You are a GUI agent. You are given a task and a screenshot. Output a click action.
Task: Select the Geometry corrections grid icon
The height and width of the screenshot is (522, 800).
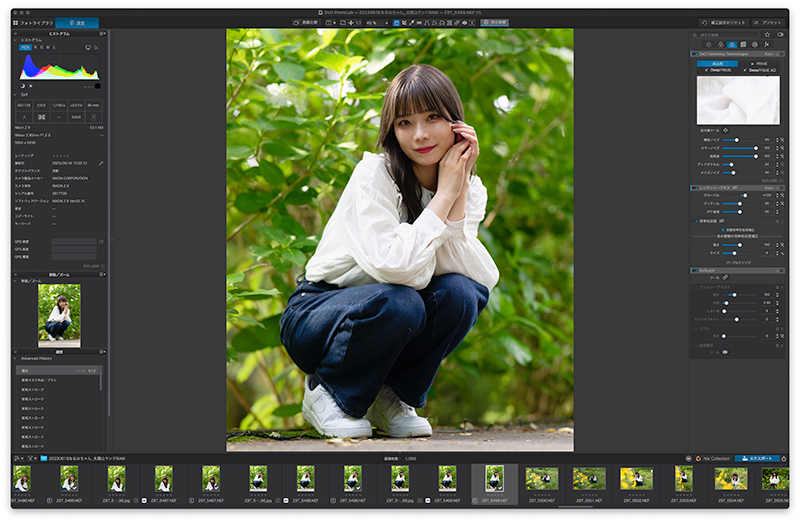(x=743, y=45)
